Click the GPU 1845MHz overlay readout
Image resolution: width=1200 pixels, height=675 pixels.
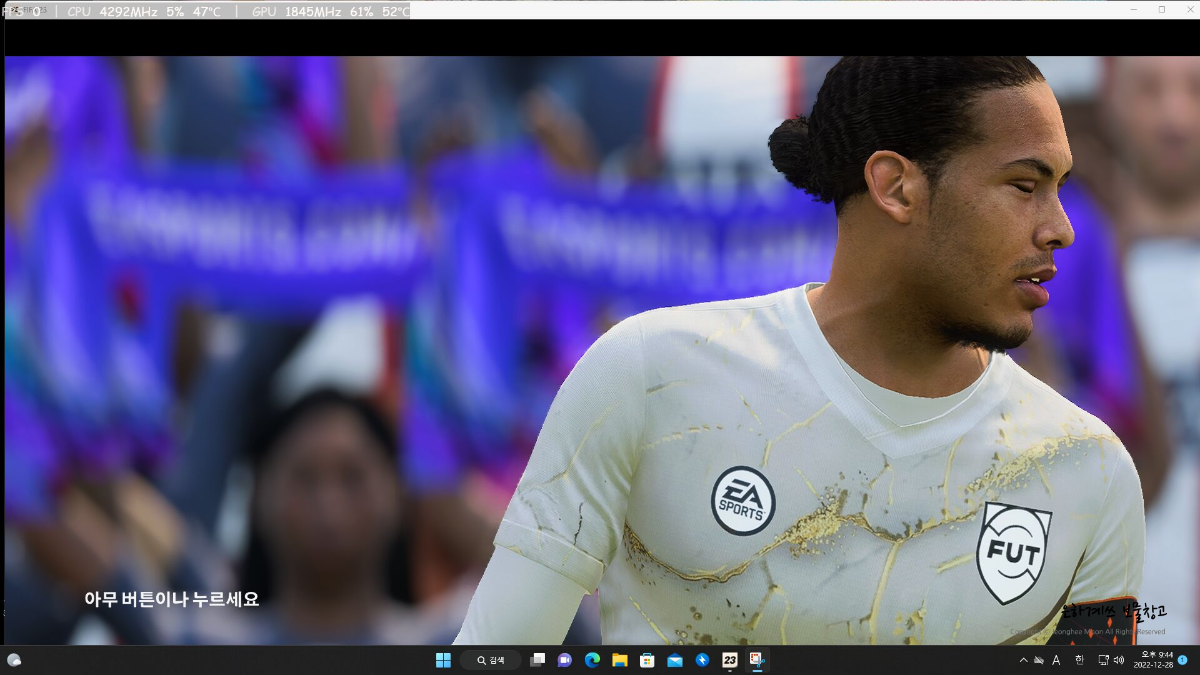(329, 11)
